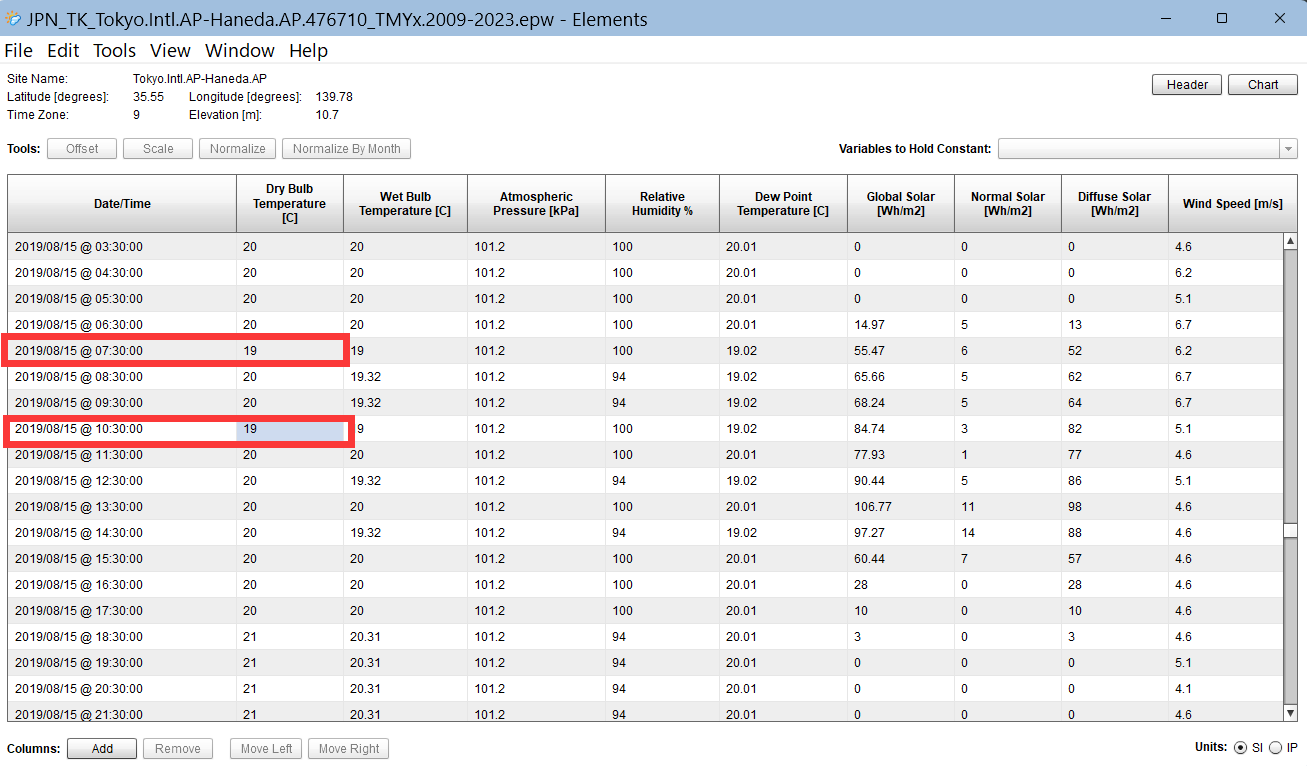Click global solar value 60.44
Image resolution: width=1307 pixels, height=766 pixels.
click(x=901, y=559)
